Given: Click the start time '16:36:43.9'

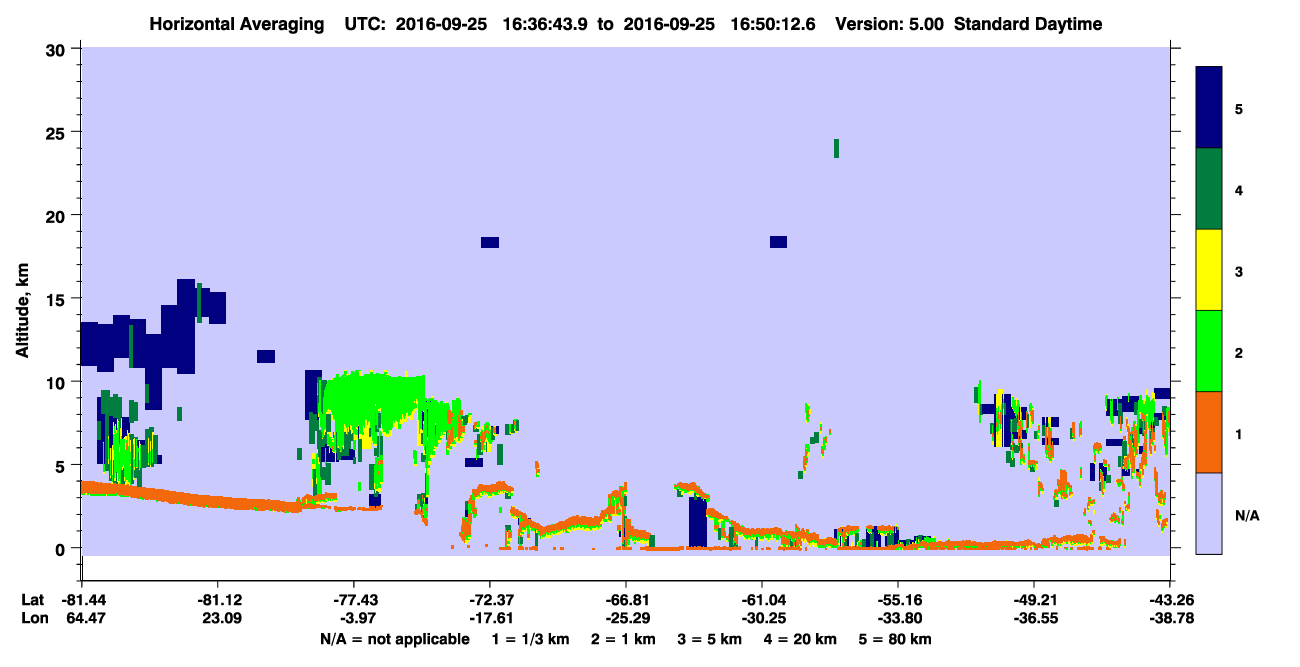Looking at the screenshot, I should [545, 24].
